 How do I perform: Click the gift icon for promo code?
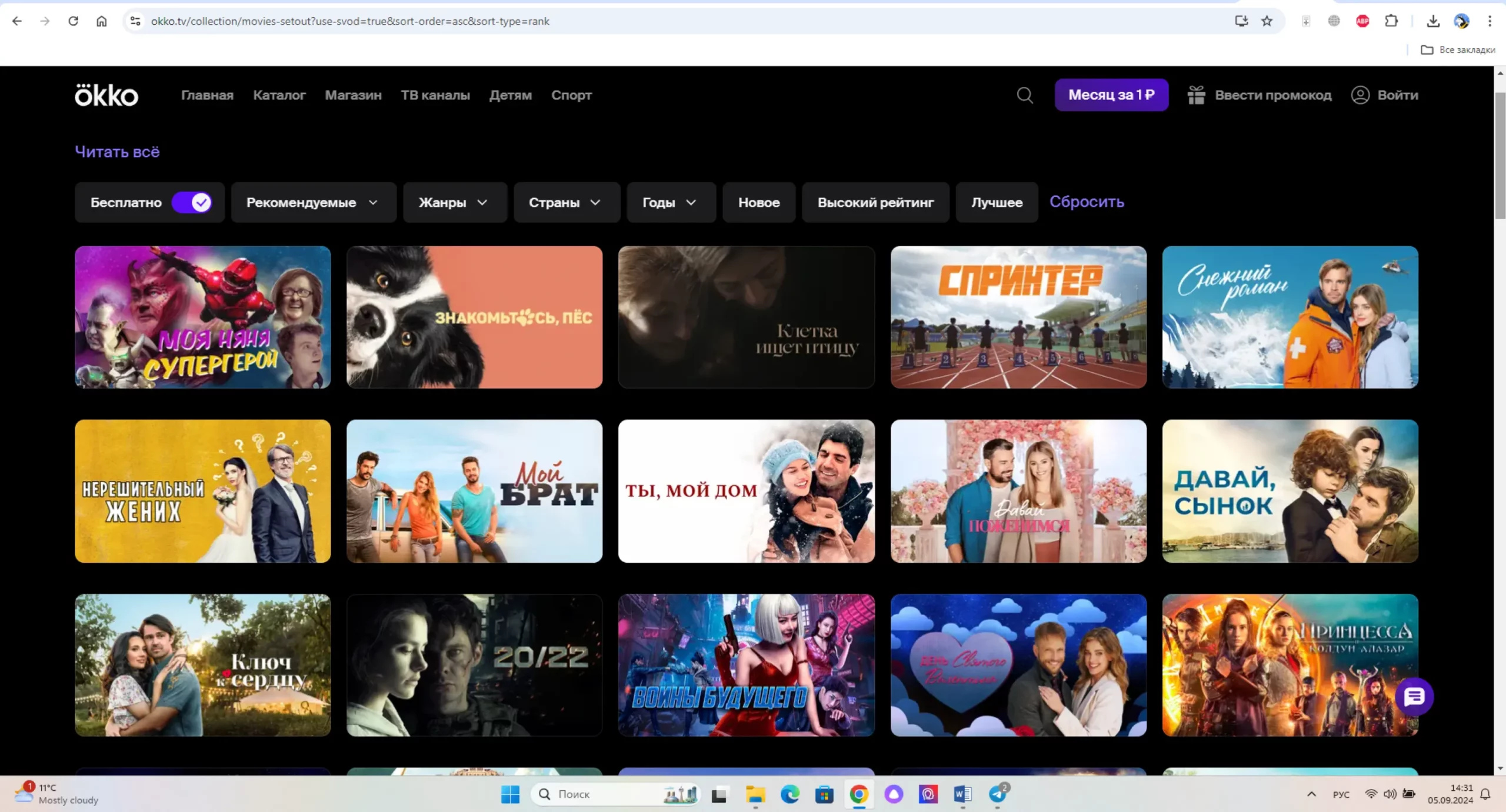[1196, 95]
